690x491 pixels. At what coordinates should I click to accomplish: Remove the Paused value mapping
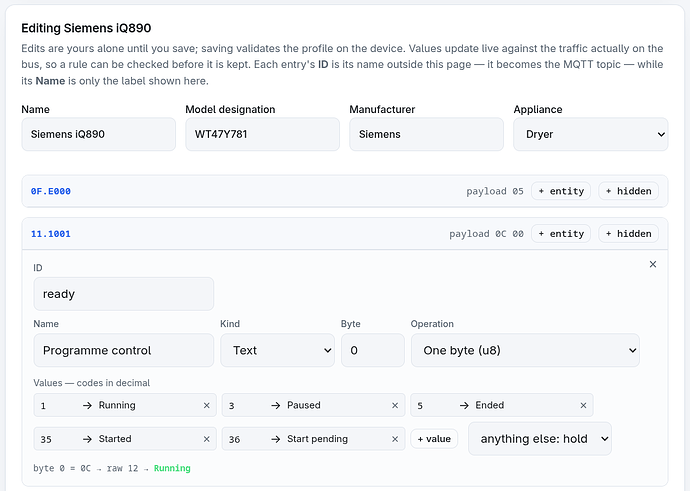pyautogui.click(x=395, y=405)
